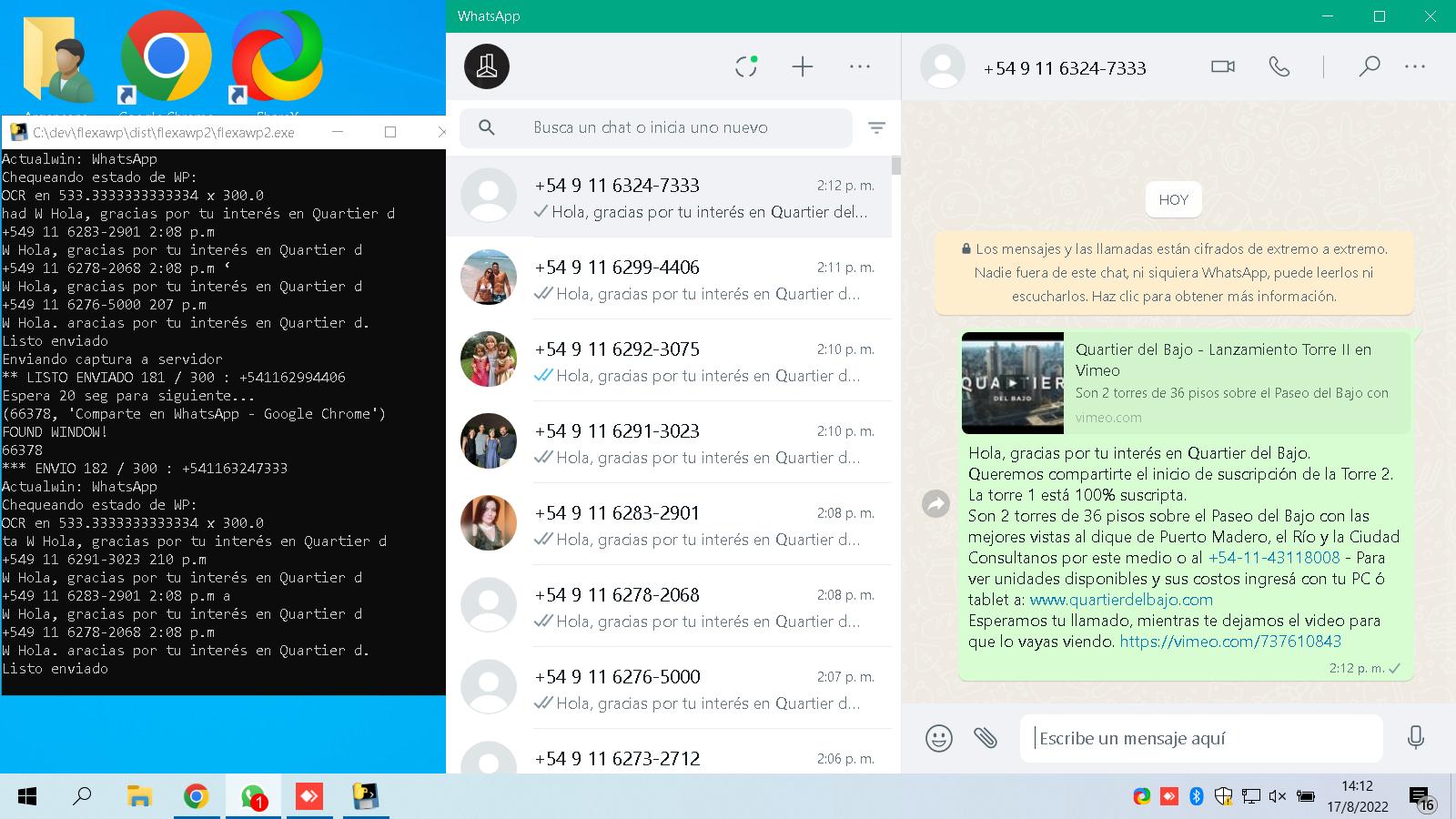Click the encryption notice banner
Image resolution: width=1456 pixels, height=819 pixels.
click(x=1174, y=272)
